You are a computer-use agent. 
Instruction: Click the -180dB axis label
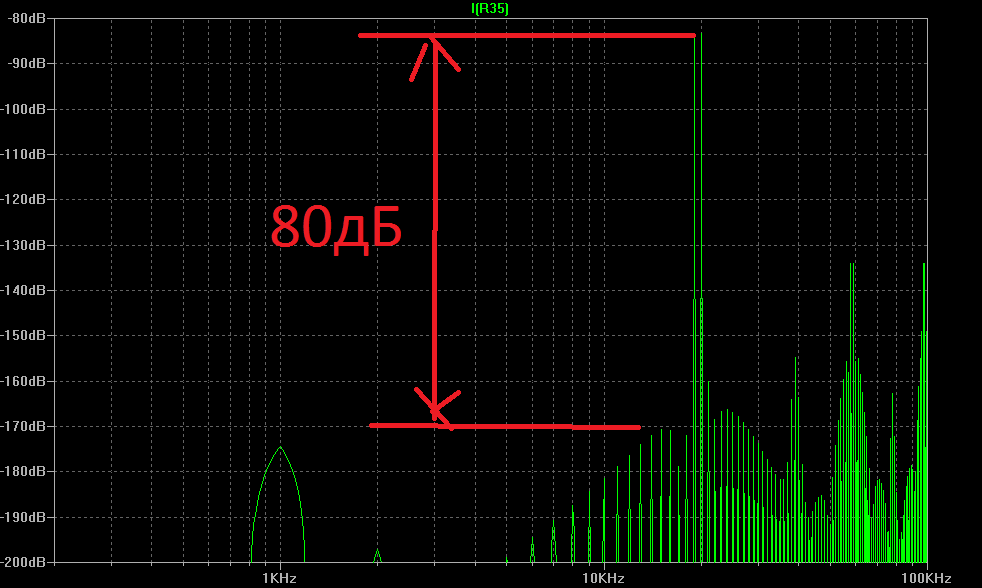coord(23,472)
